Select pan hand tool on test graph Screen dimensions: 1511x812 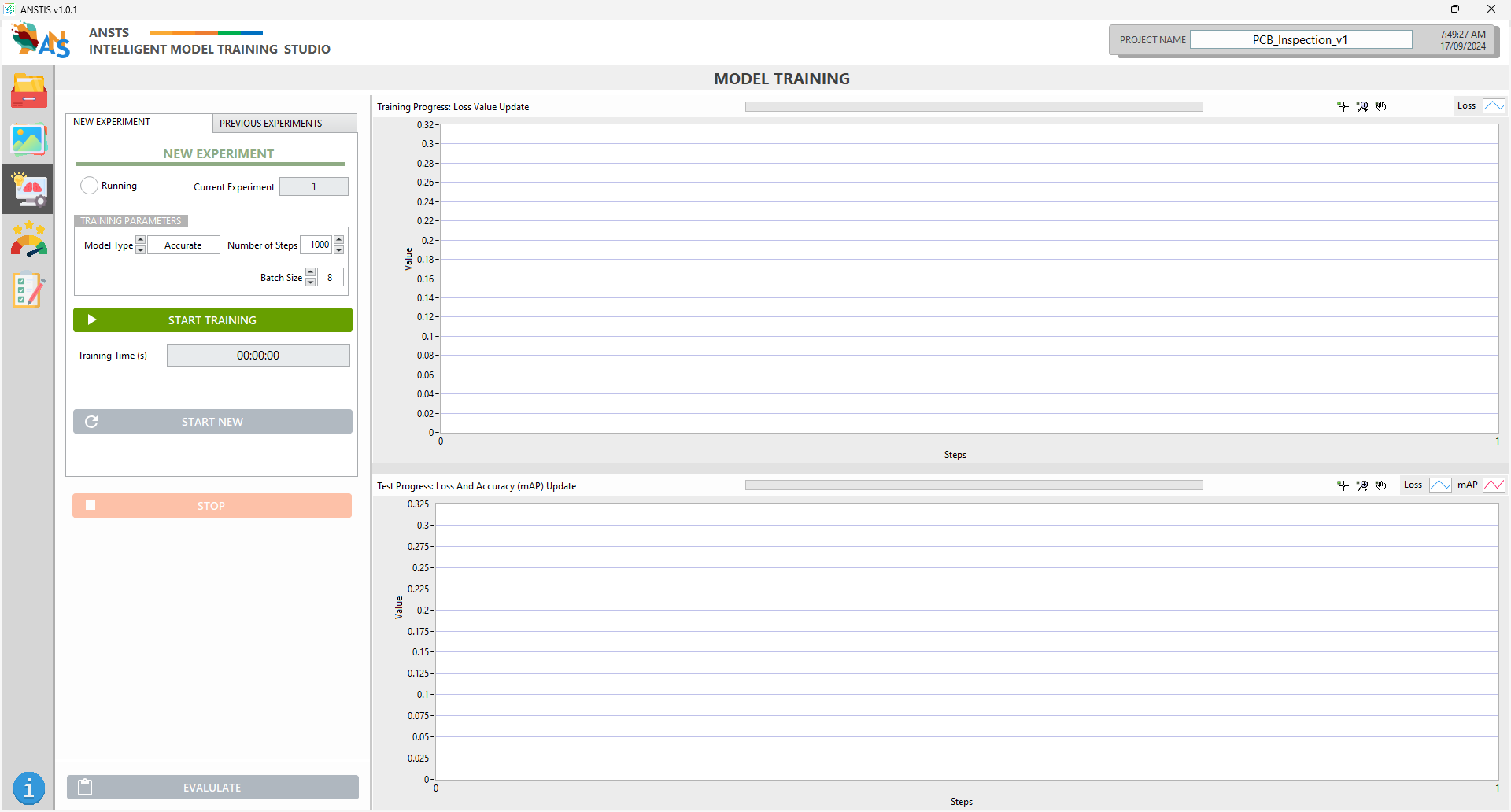[1381, 485]
